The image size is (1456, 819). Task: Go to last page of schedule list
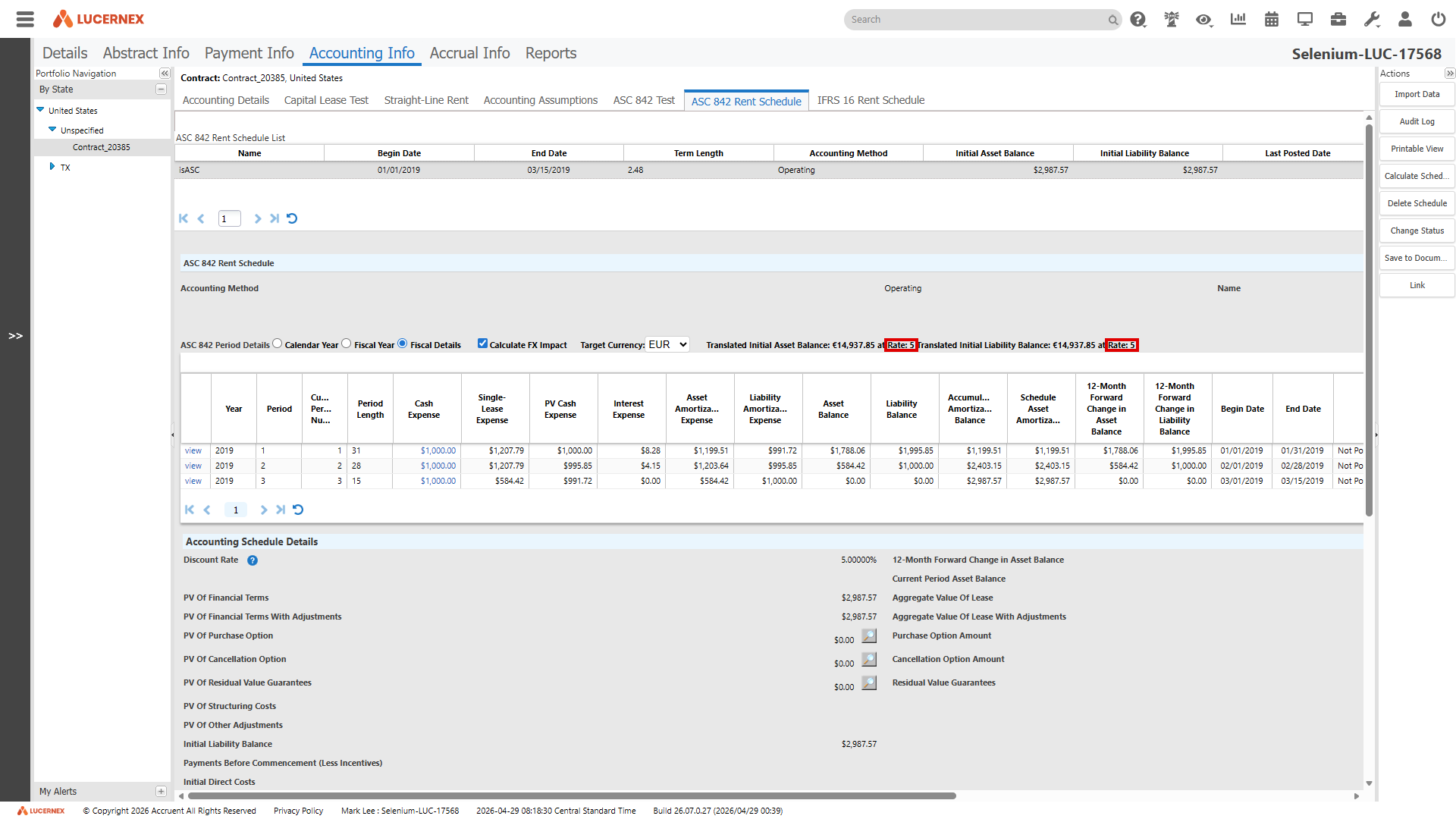(x=275, y=218)
